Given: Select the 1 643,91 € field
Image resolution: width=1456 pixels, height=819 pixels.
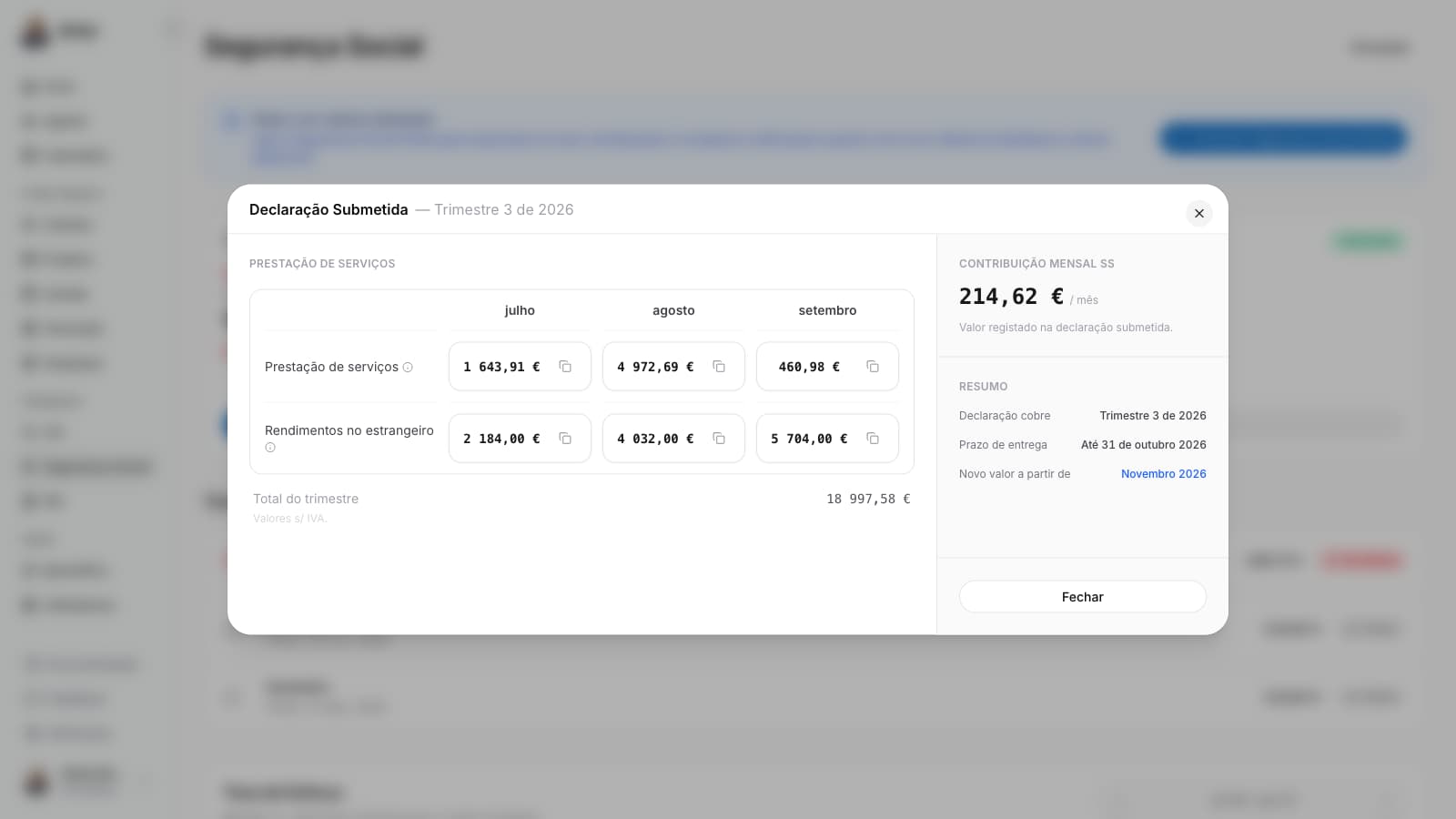Looking at the screenshot, I should (520, 367).
